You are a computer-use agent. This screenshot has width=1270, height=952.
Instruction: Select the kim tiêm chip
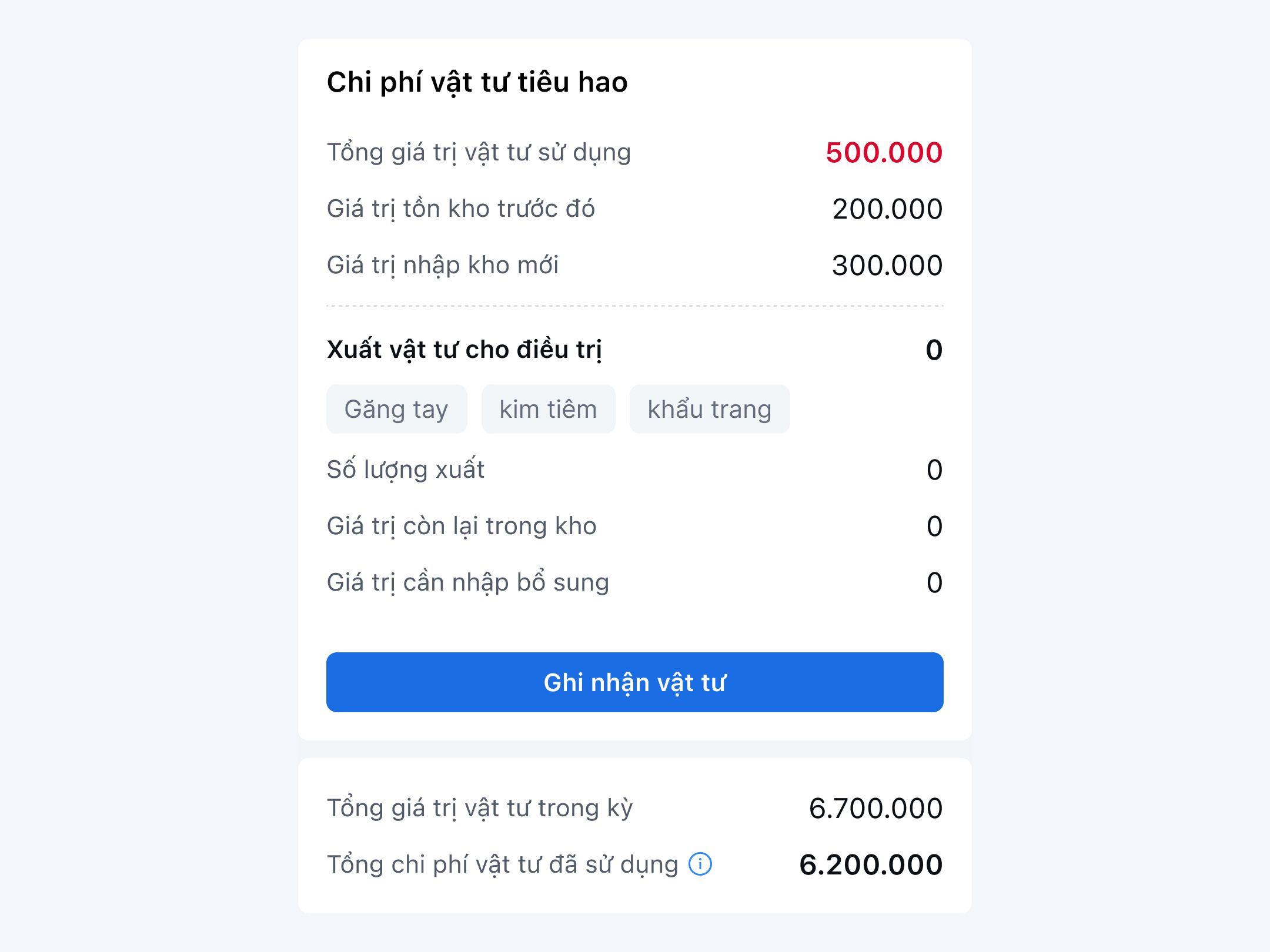click(x=548, y=409)
